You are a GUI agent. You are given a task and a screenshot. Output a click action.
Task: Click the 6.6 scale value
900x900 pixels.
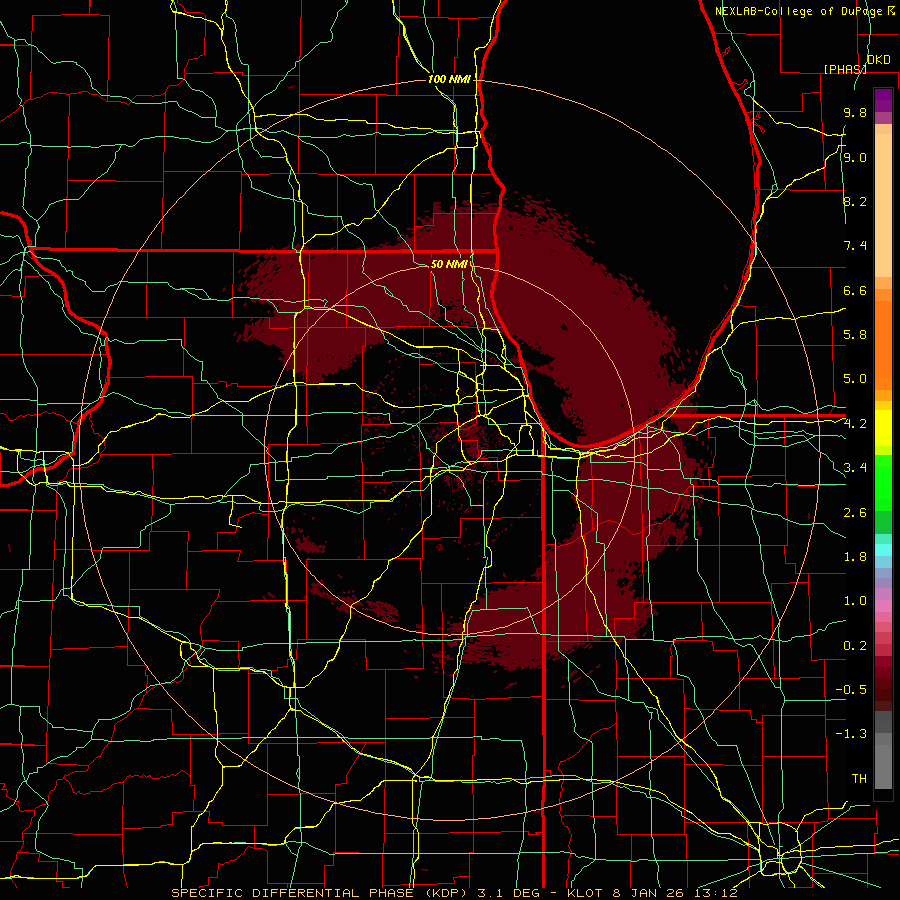point(855,291)
